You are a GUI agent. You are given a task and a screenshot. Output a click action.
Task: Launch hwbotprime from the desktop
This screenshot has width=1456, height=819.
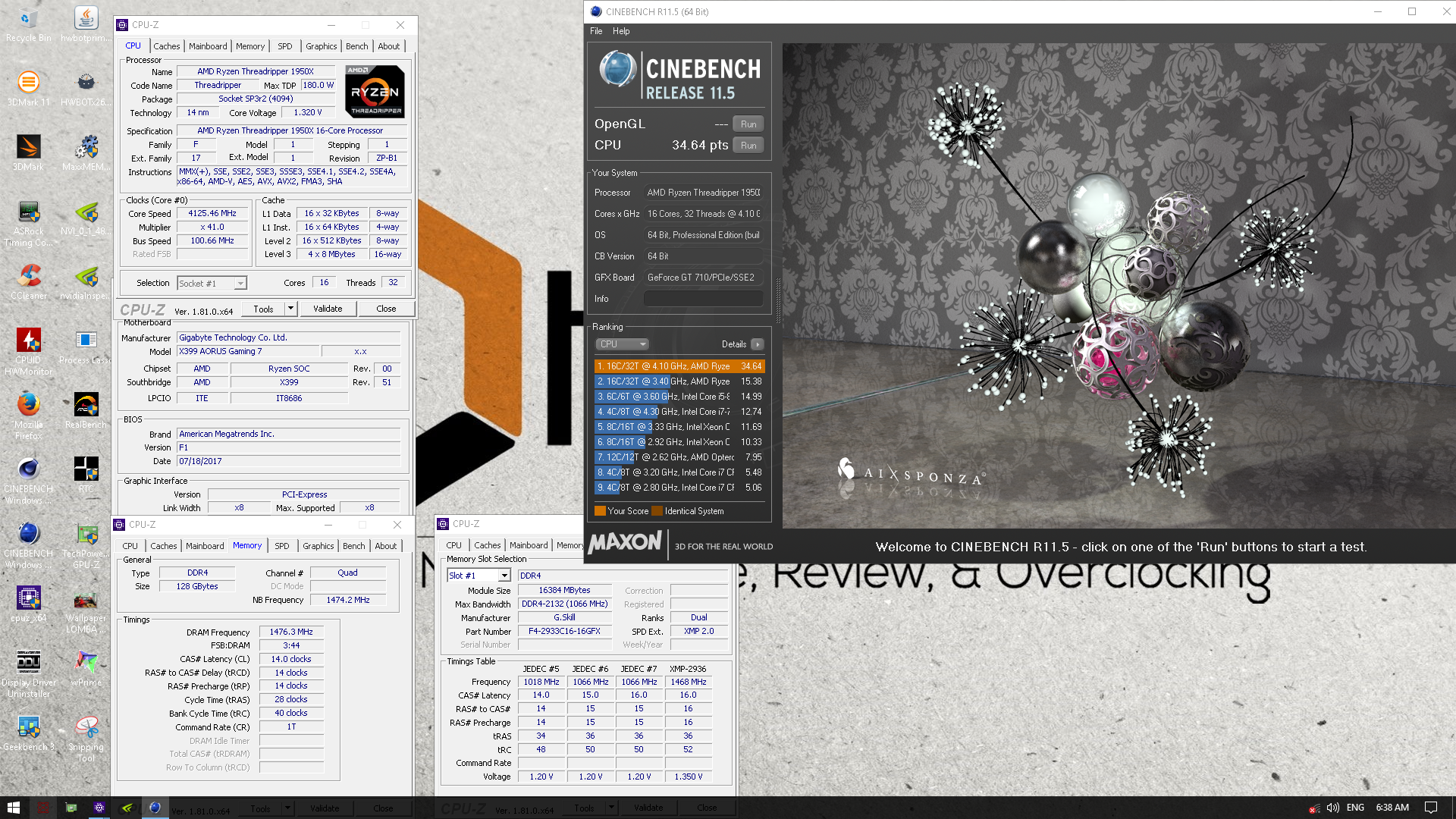[86, 25]
